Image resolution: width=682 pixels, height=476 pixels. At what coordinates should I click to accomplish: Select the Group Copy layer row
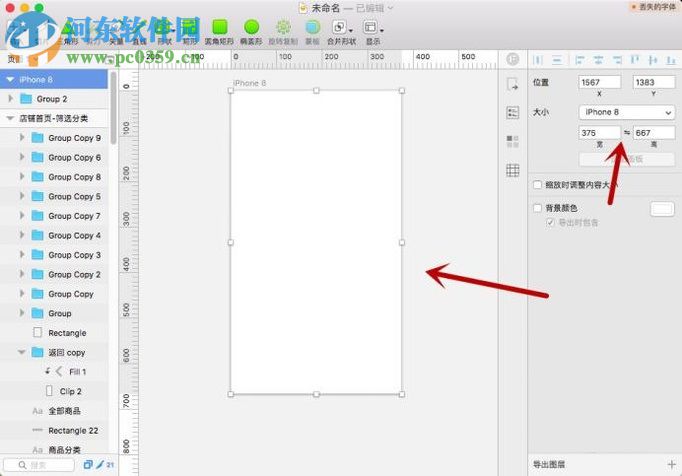(x=54, y=294)
